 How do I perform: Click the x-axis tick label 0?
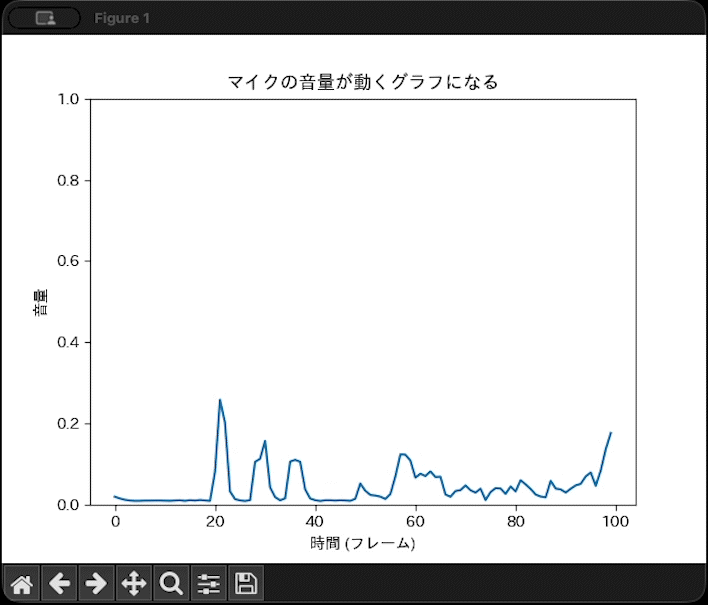click(115, 521)
